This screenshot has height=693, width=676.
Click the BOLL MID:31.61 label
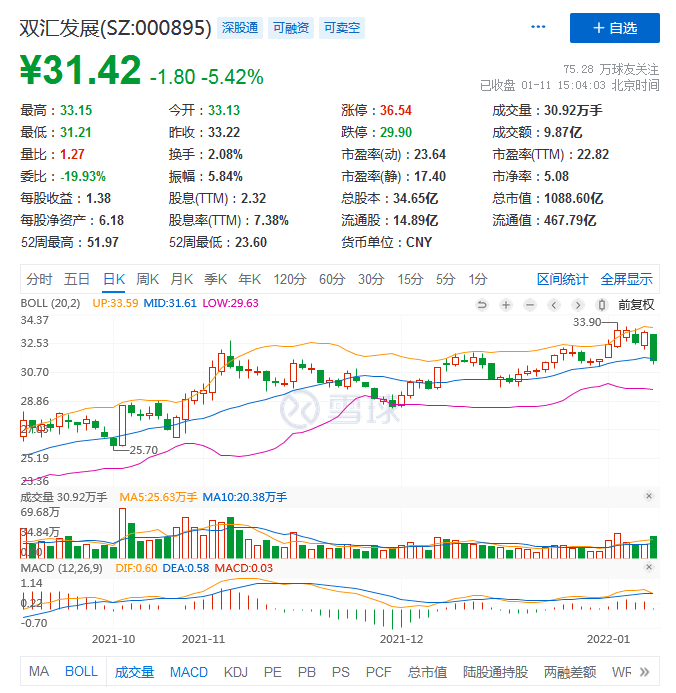click(170, 303)
